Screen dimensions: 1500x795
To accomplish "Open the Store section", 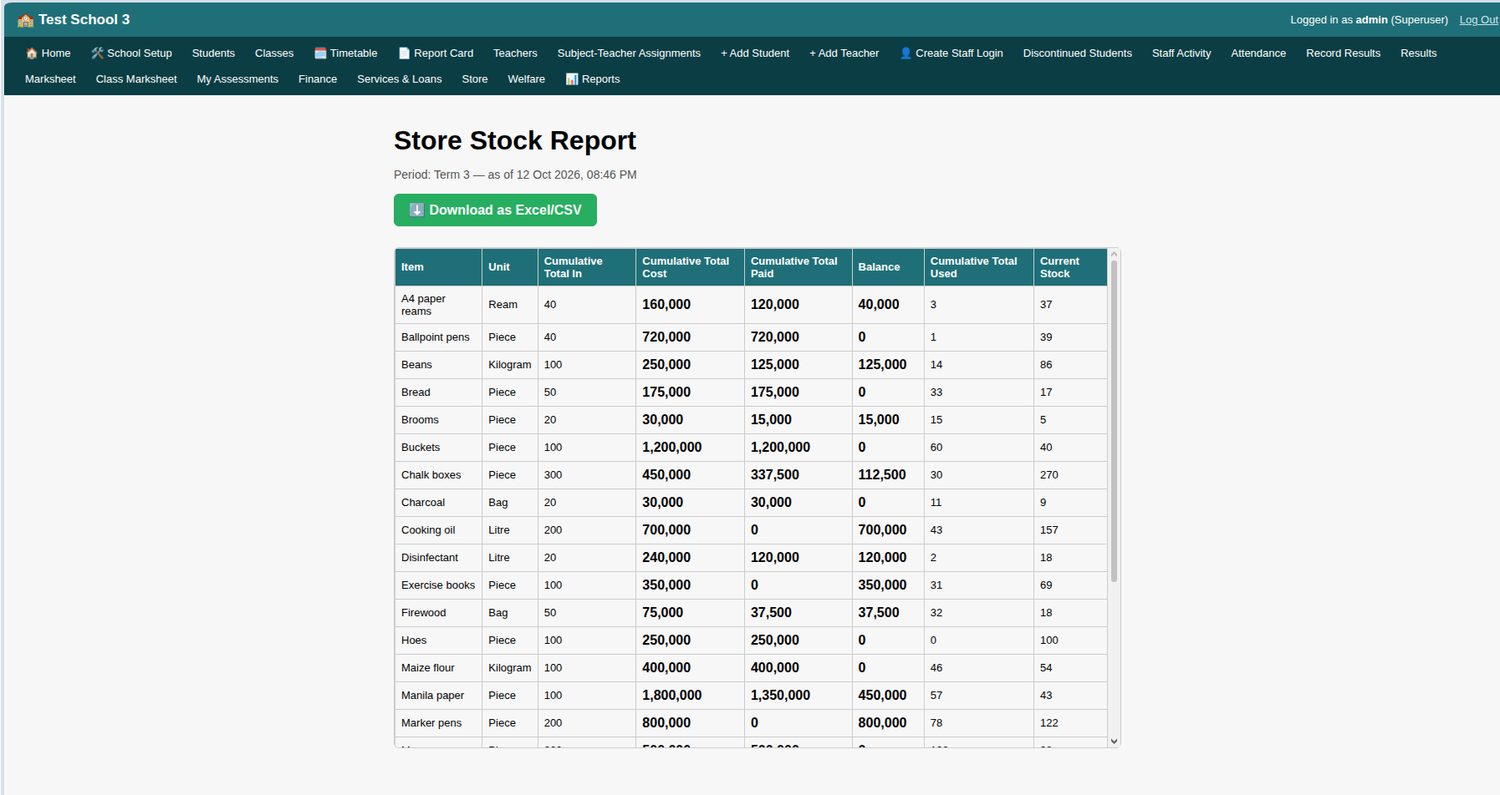I will pos(475,79).
